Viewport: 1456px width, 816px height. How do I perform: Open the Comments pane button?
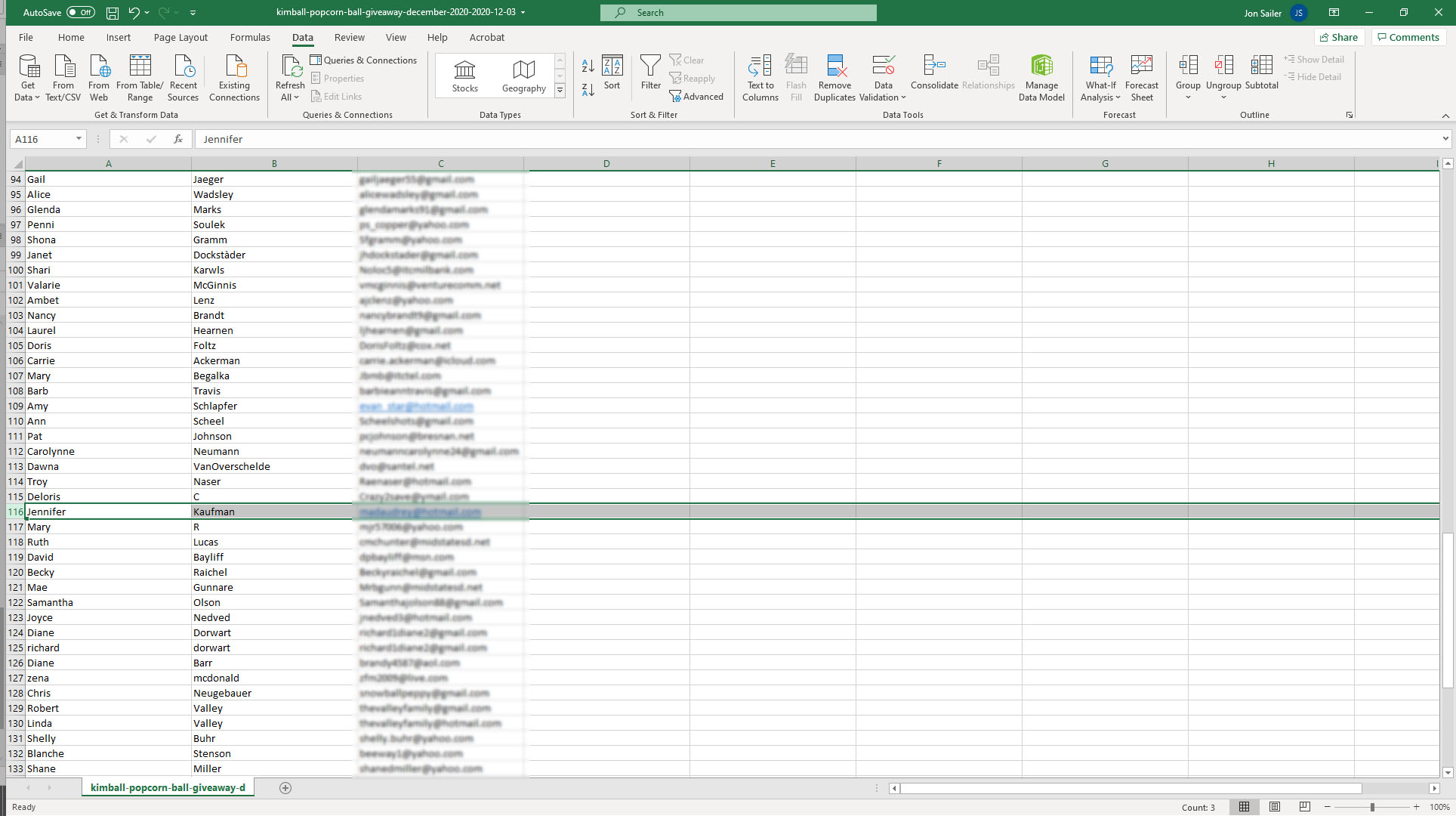click(1408, 37)
